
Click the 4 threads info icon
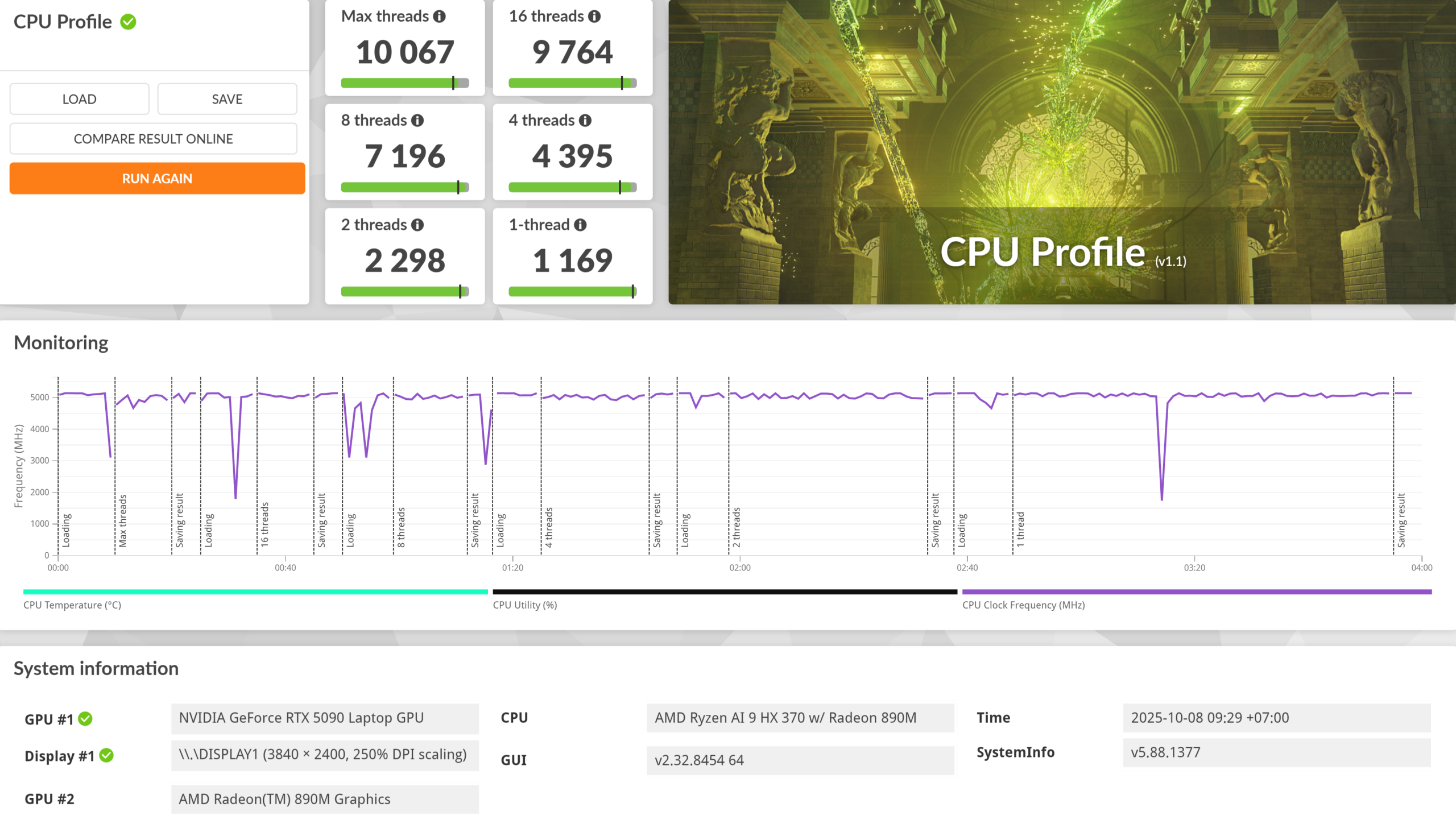[x=585, y=121]
